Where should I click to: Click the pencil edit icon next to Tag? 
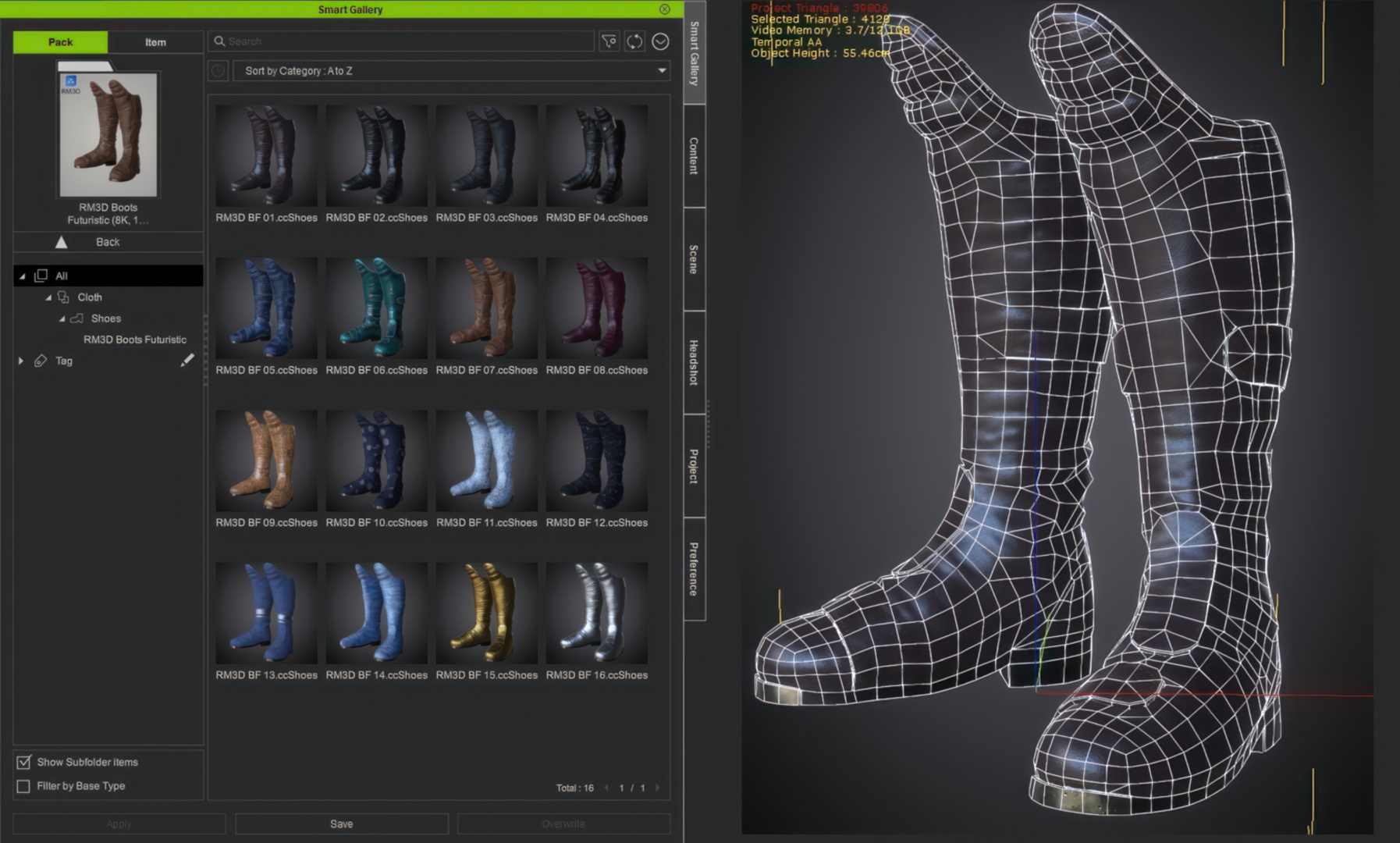pos(187,360)
